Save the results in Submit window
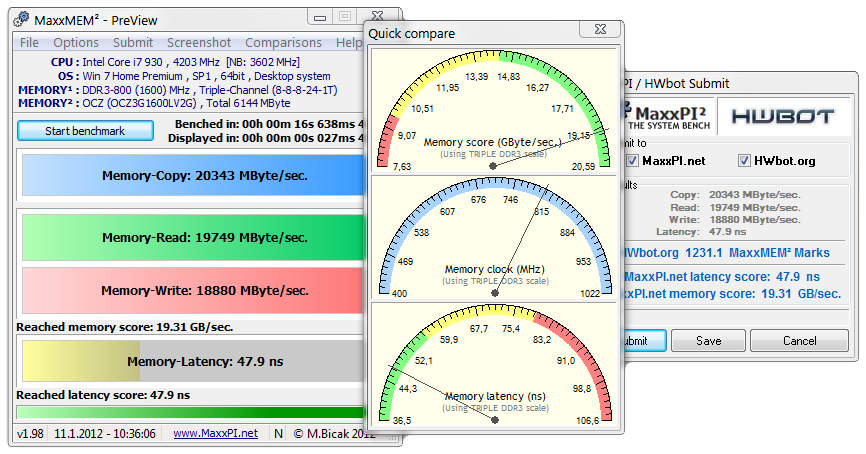 pos(709,341)
